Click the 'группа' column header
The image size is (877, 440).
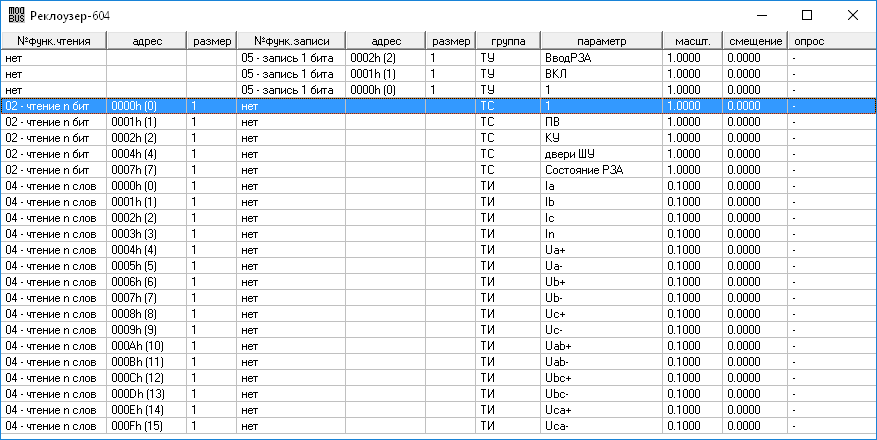click(x=508, y=41)
